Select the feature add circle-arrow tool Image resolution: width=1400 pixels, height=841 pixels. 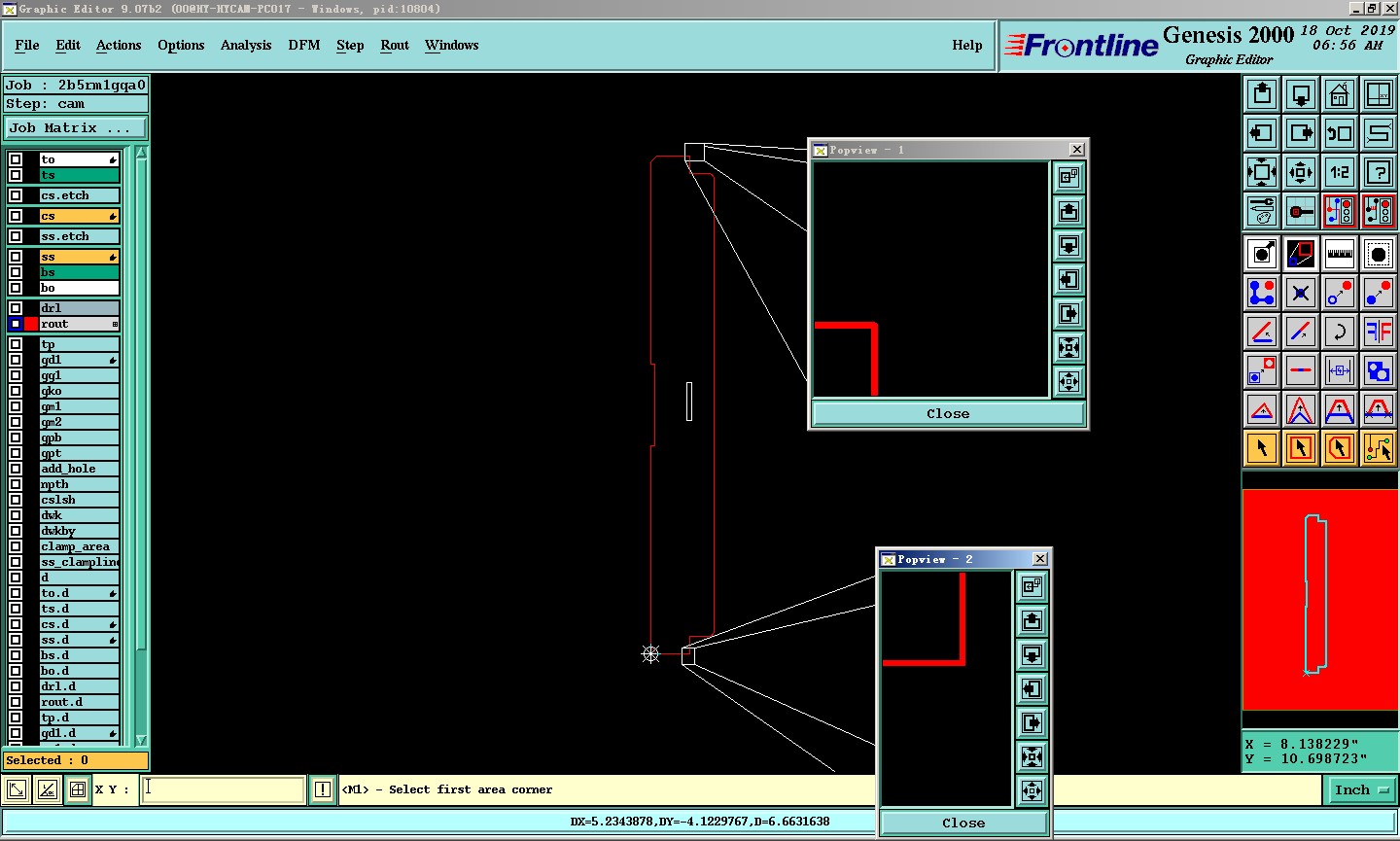click(1262, 254)
